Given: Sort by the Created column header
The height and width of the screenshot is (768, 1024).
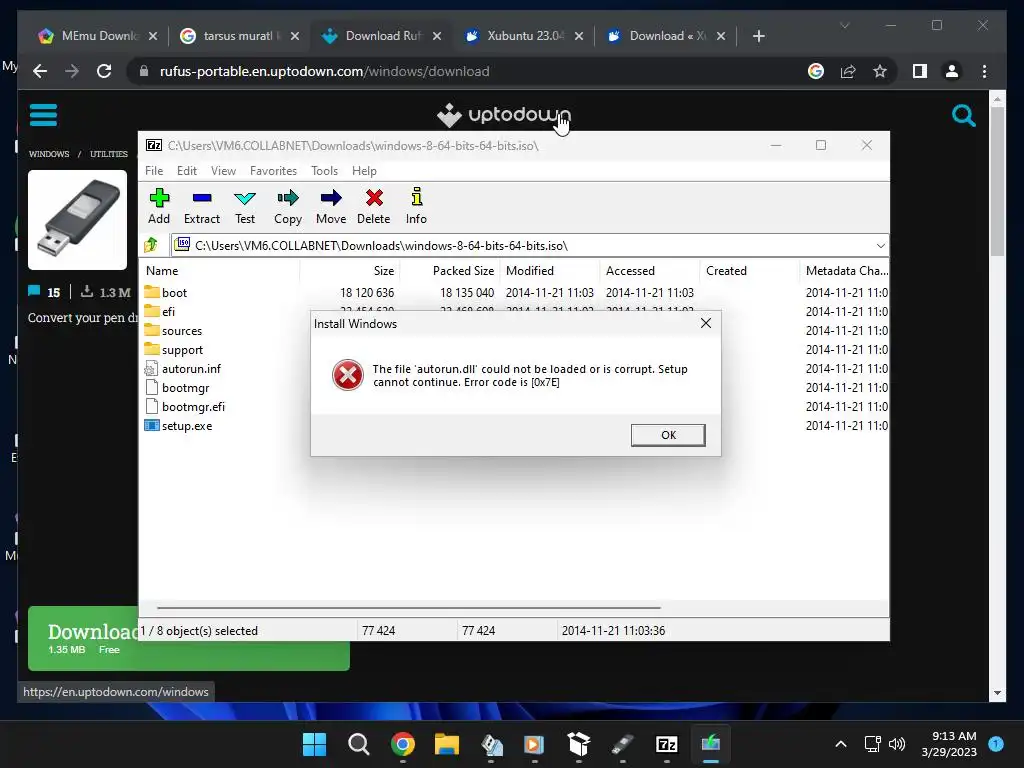Looking at the screenshot, I should point(750,270).
